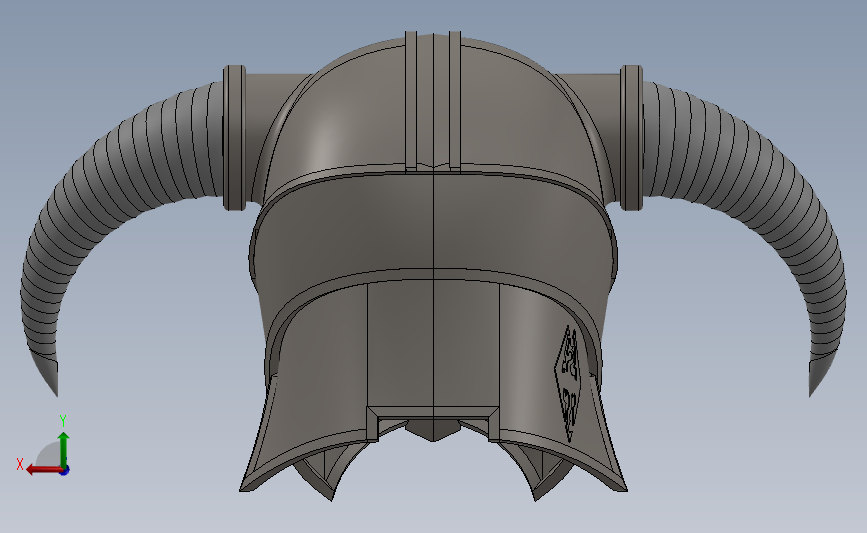
Task: Click the red X axis arrow of triad
Action: pyautogui.click(x=43, y=470)
